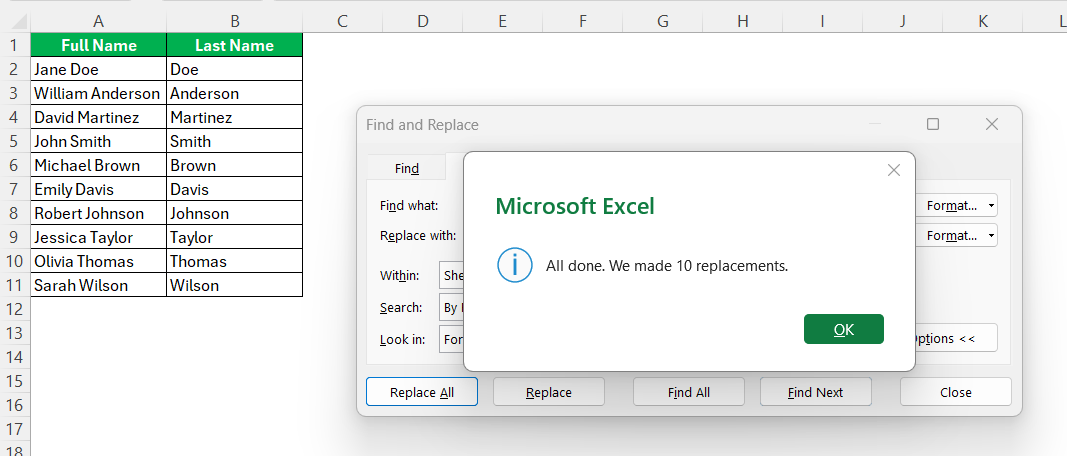Viewport: 1067px width, 456px height.
Task: Select column G header
Action: pyautogui.click(x=663, y=22)
